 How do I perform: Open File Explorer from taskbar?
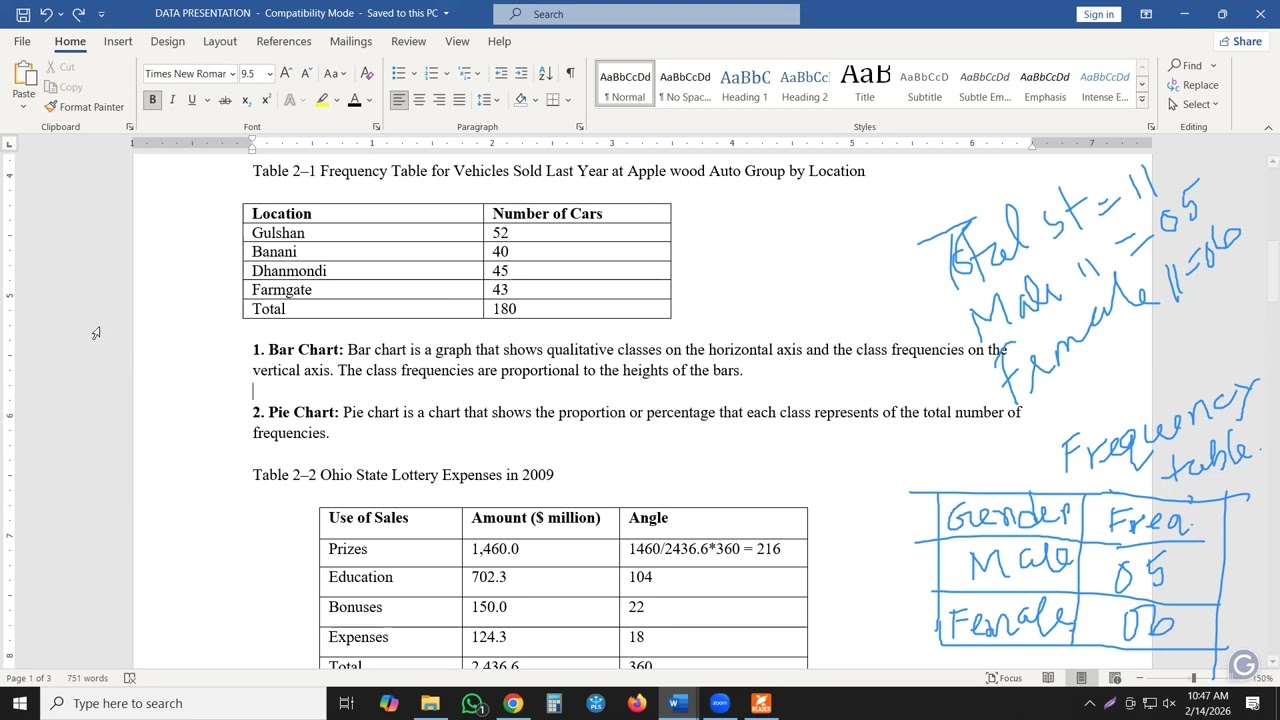[430, 703]
